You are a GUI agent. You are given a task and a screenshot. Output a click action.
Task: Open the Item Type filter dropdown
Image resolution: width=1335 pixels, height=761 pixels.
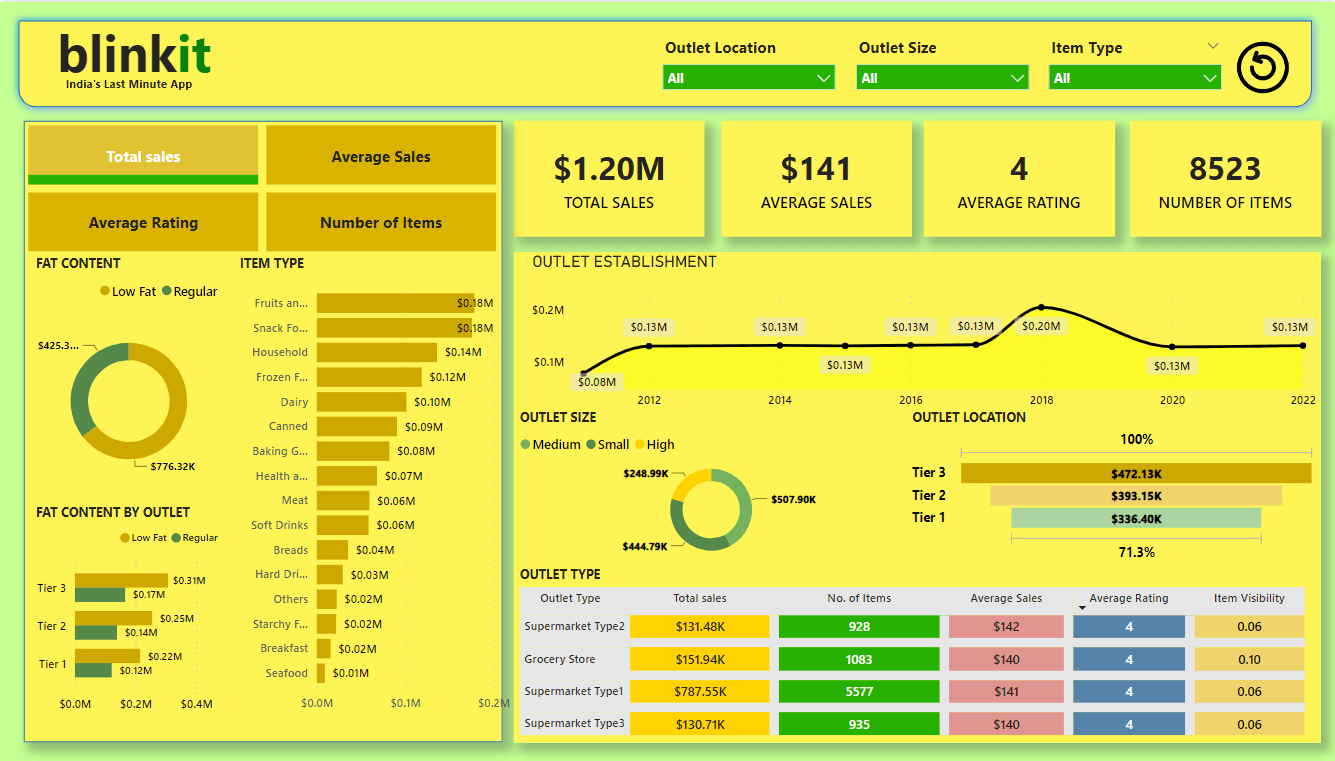coord(1134,76)
